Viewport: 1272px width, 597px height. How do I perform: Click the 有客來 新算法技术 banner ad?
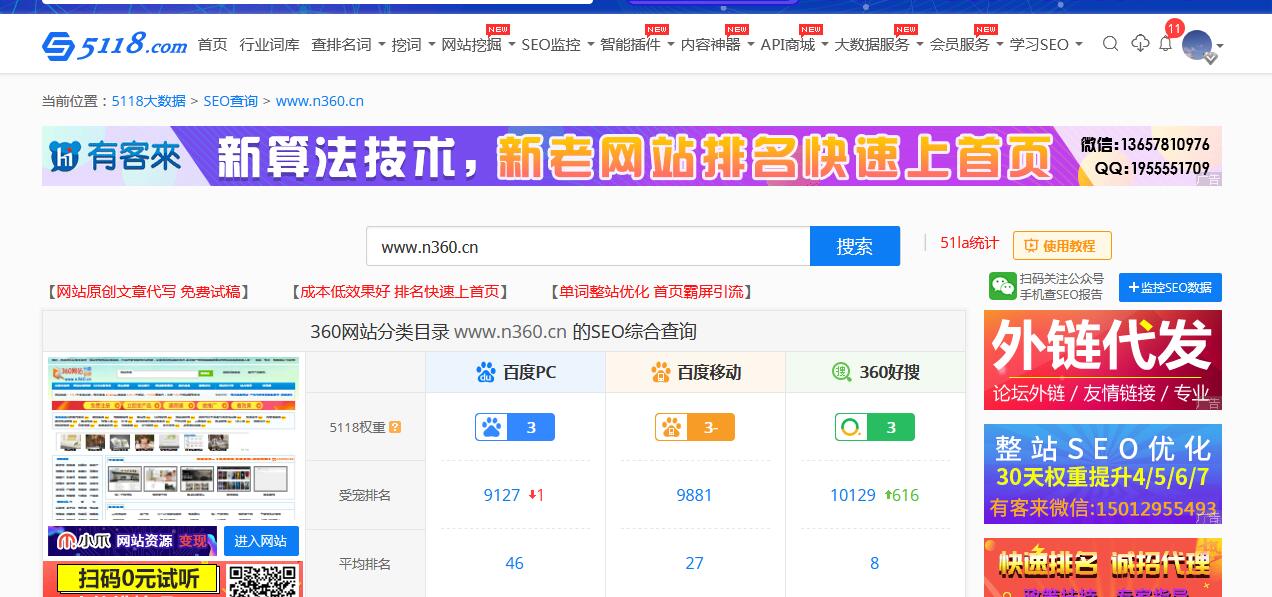coord(632,156)
